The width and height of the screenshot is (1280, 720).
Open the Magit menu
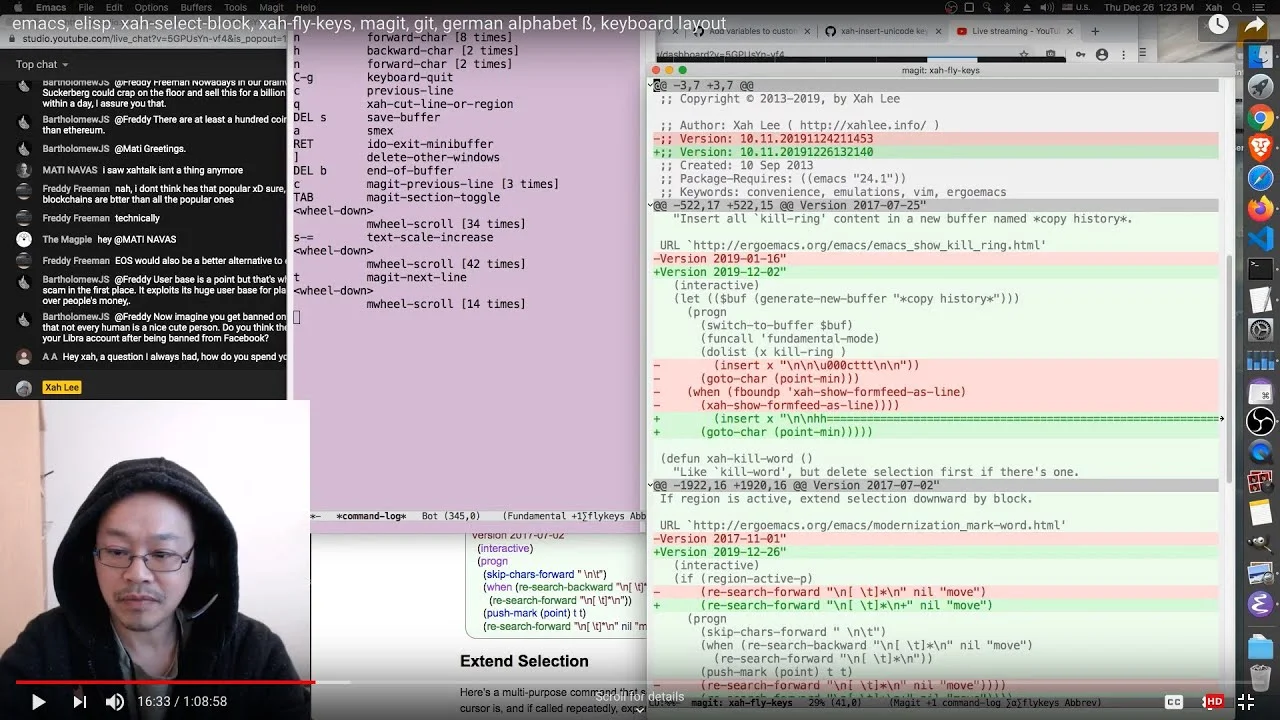pyautogui.click(x=271, y=7)
